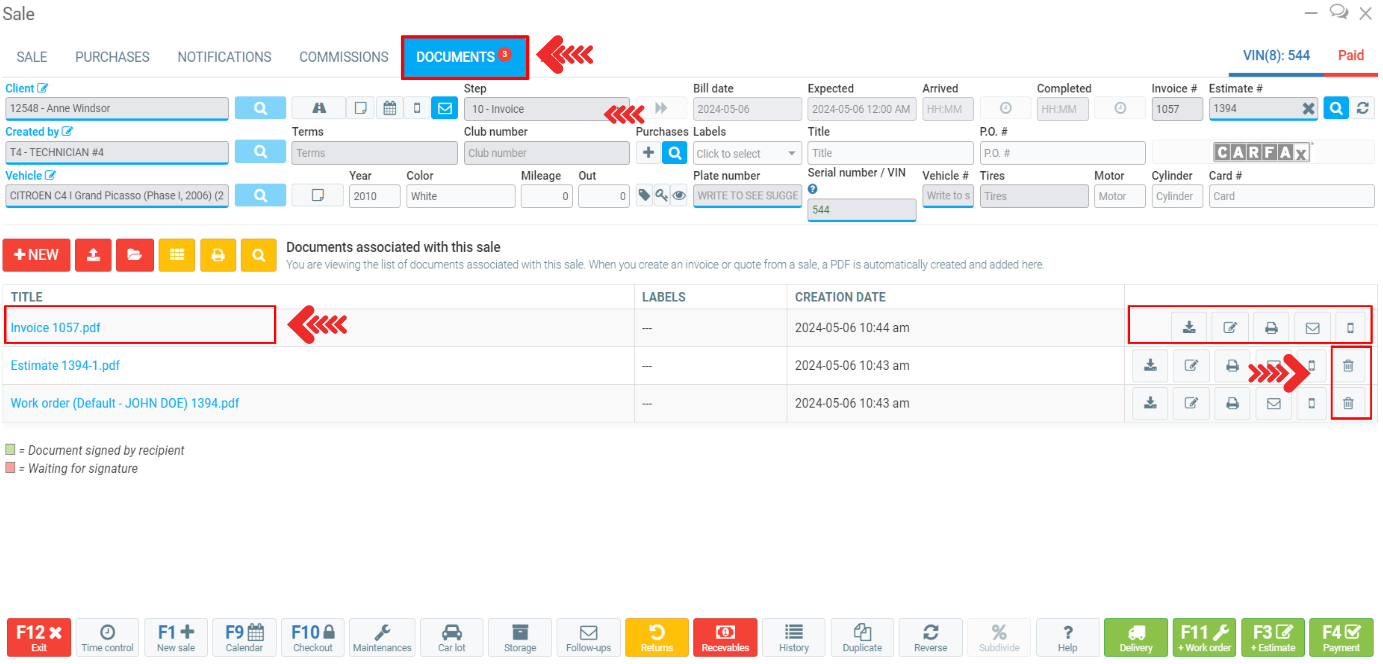The height and width of the screenshot is (664, 1383).
Task: Open the Step '10 - Invoice' dropdown
Action: tap(546, 109)
